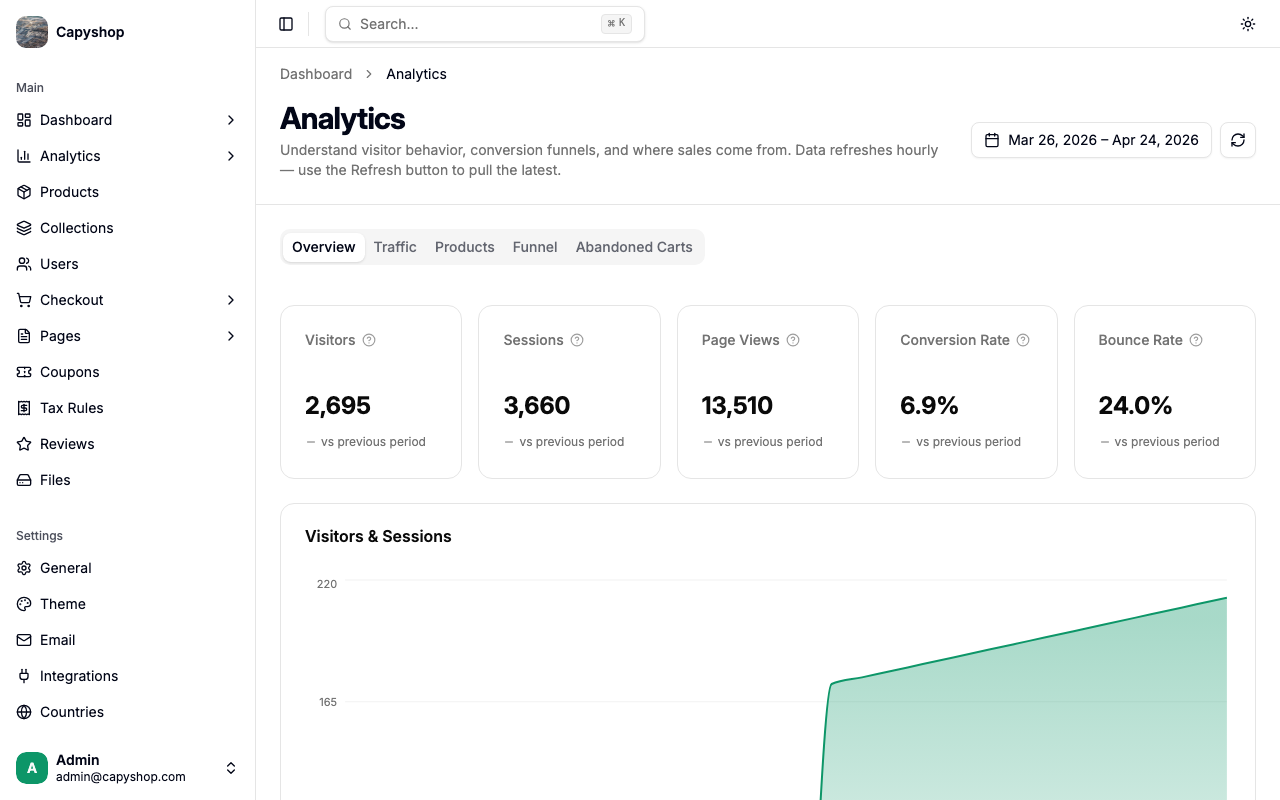
Task: Expand the Pages submenu chevron
Action: click(x=231, y=336)
